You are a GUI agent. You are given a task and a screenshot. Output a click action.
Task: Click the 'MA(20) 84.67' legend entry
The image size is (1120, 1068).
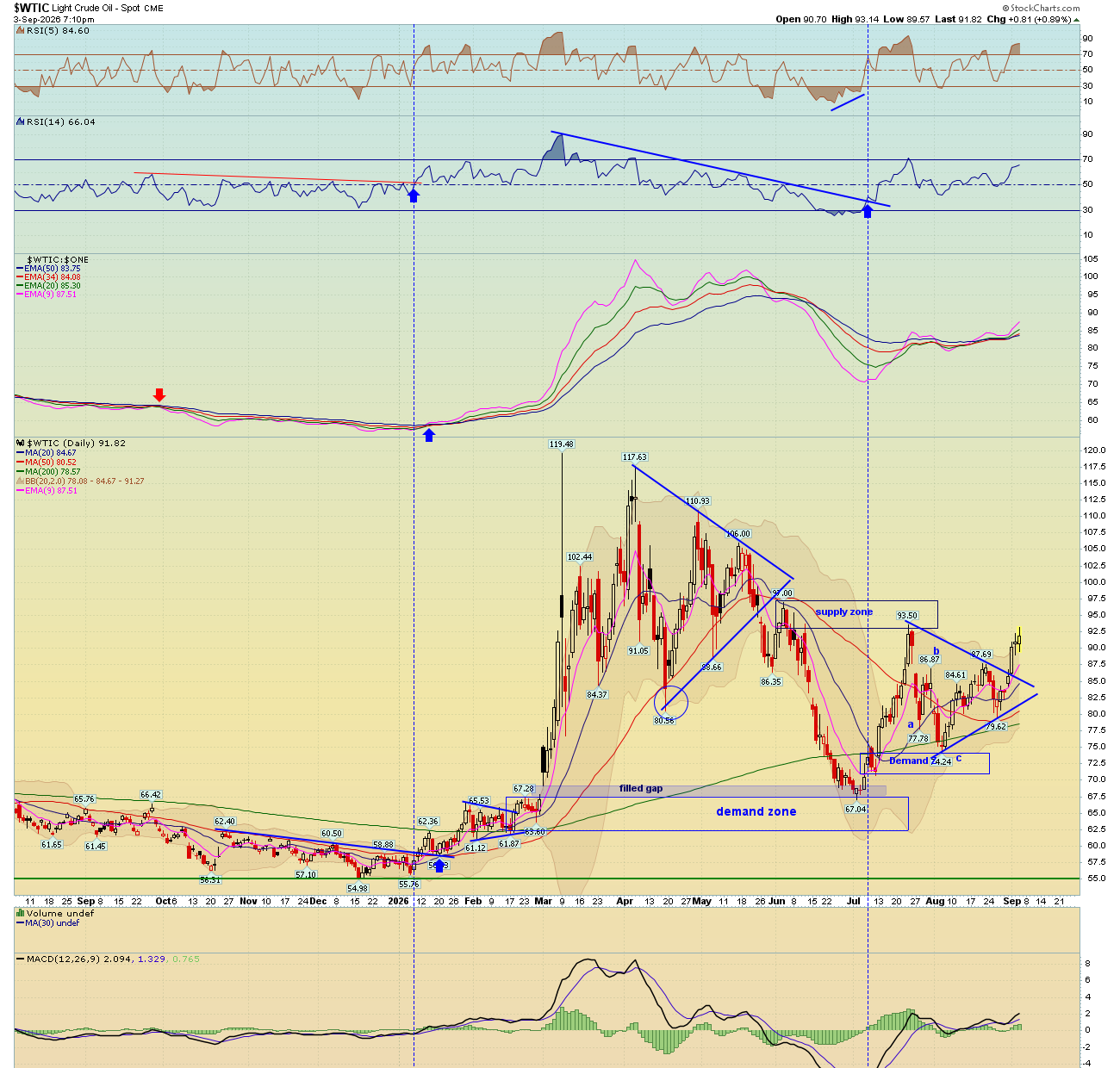point(47,453)
